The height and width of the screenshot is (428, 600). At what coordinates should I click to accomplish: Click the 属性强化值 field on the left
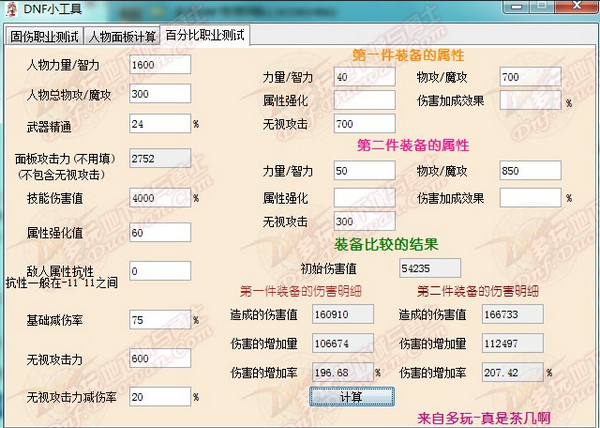coord(159,233)
